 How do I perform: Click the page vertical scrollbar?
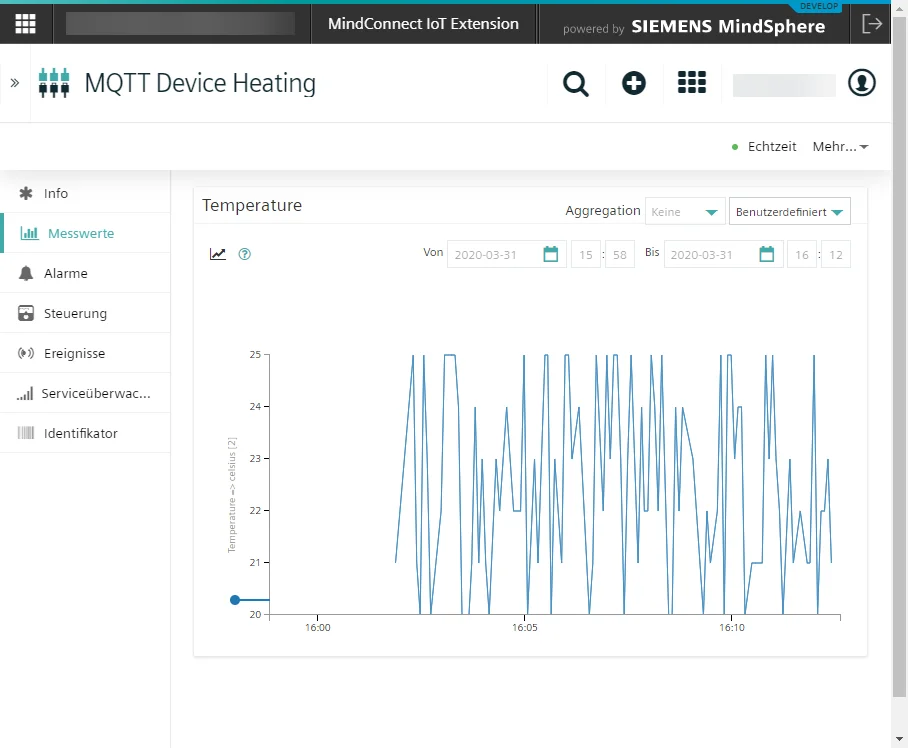(x=899, y=356)
